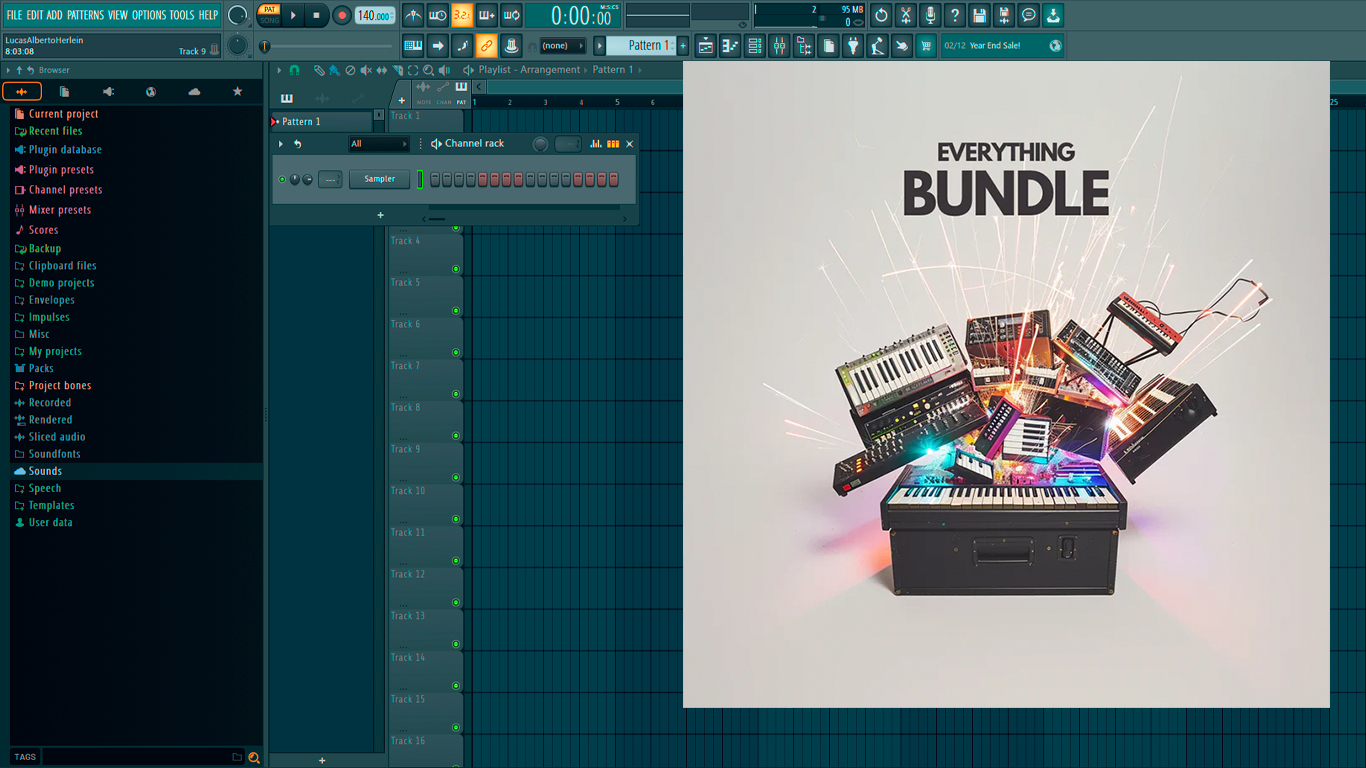Click the tempo 140.000 display
The width and height of the screenshot is (1366, 768).
375,16
